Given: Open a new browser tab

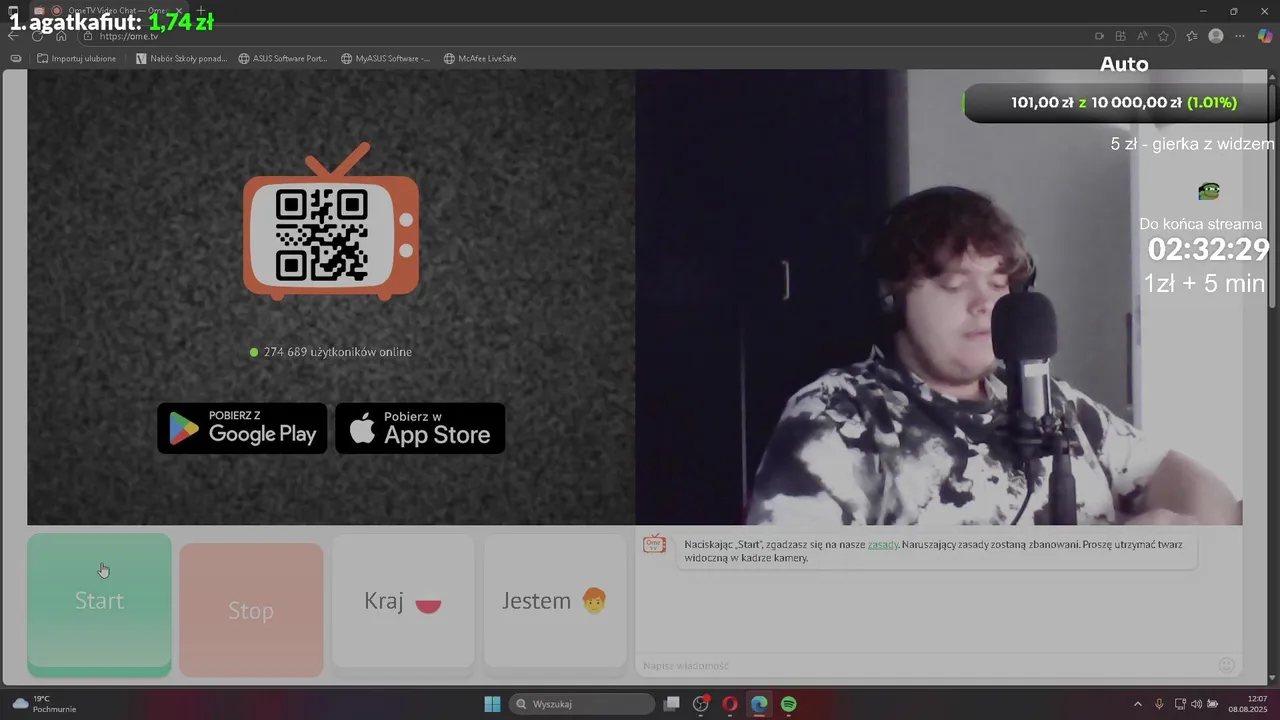Looking at the screenshot, I should 200,11.
